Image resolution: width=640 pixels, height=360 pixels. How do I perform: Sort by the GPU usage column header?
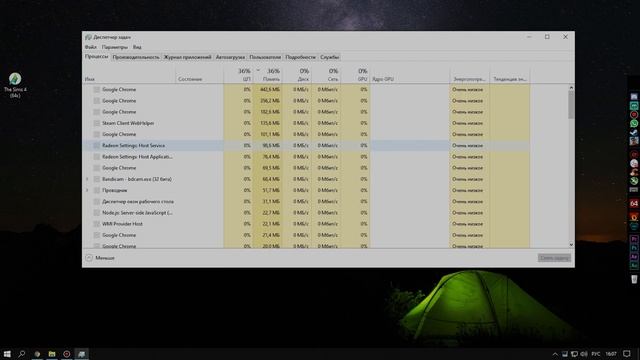click(355, 75)
